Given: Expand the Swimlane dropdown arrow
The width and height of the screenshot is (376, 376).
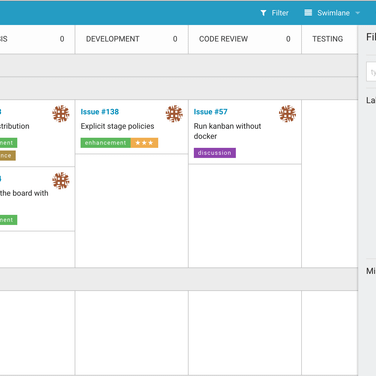Looking at the screenshot, I should [358, 13].
